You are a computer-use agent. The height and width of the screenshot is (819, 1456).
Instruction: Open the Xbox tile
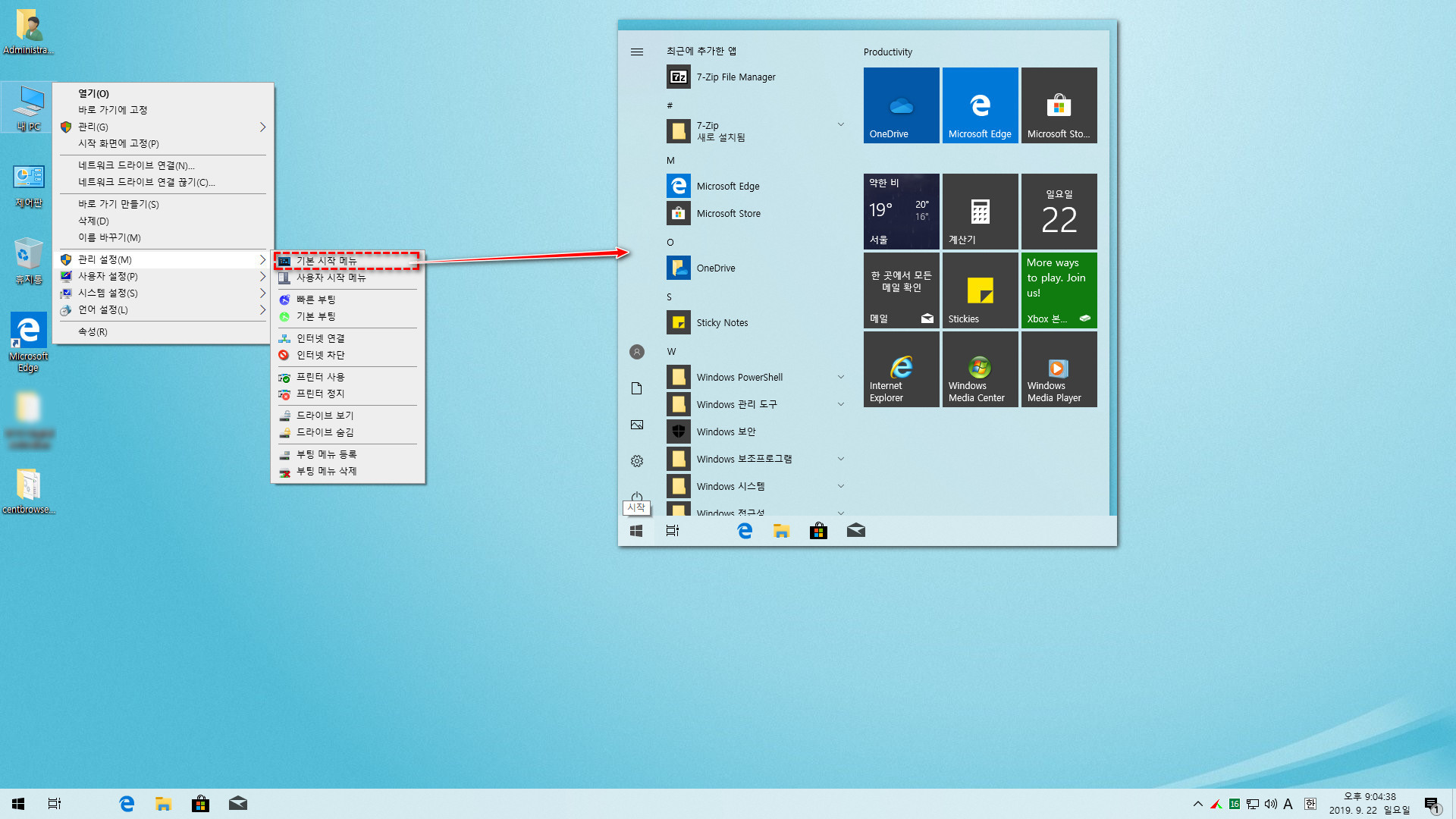pyautogui.click(x=1059, y=290)
